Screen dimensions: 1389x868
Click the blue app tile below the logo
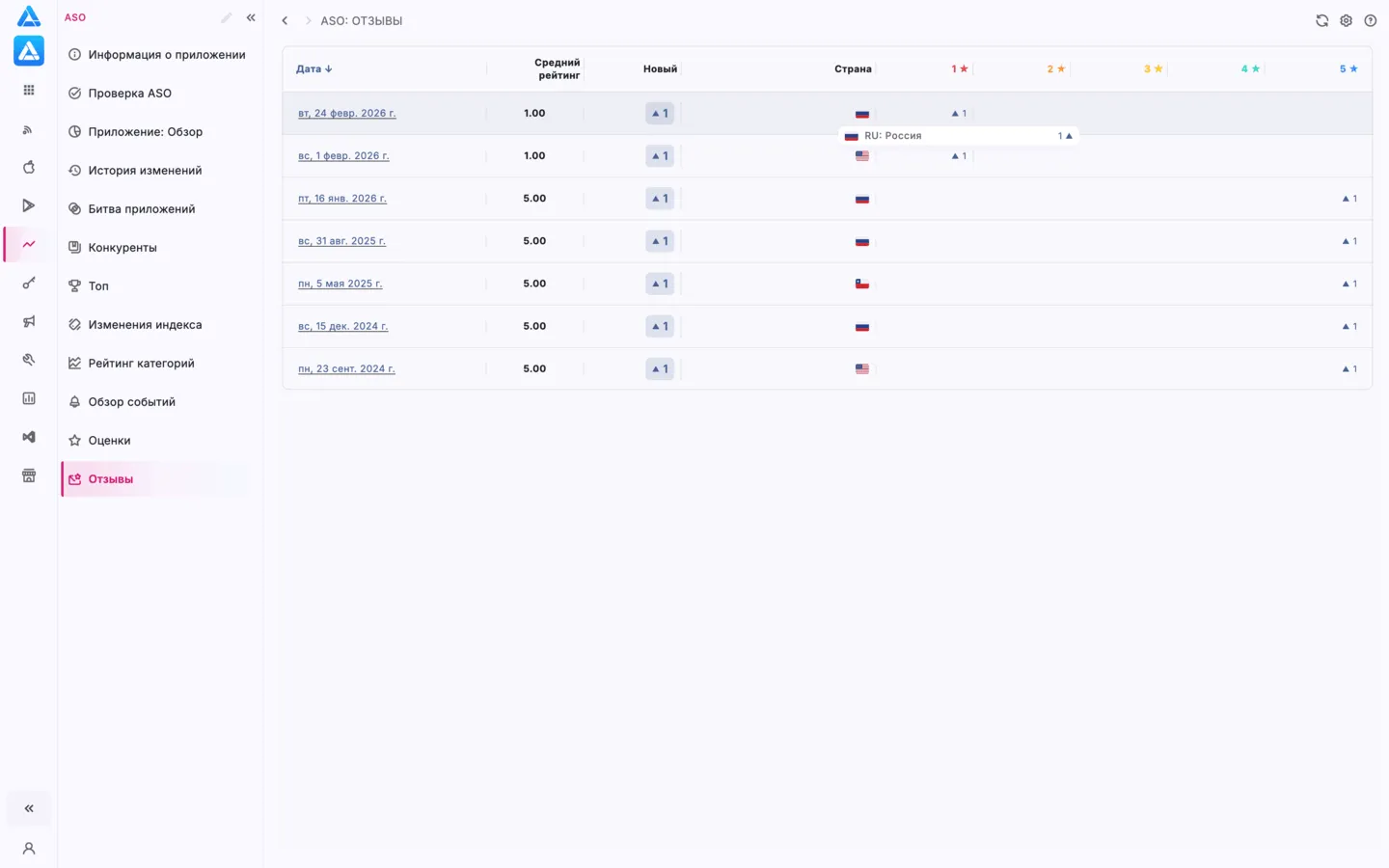(29, 50)
